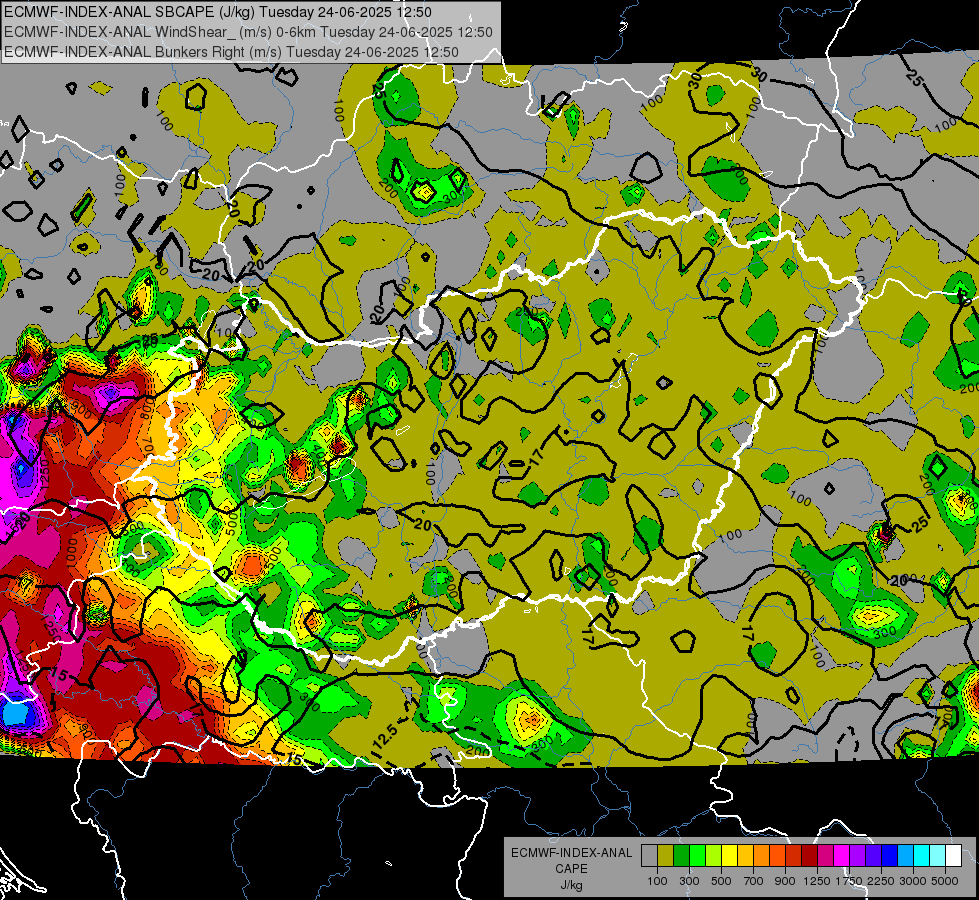Click the legend tick label 900
Viewport: 979px width, 900px height.
(x=785, y=881)
